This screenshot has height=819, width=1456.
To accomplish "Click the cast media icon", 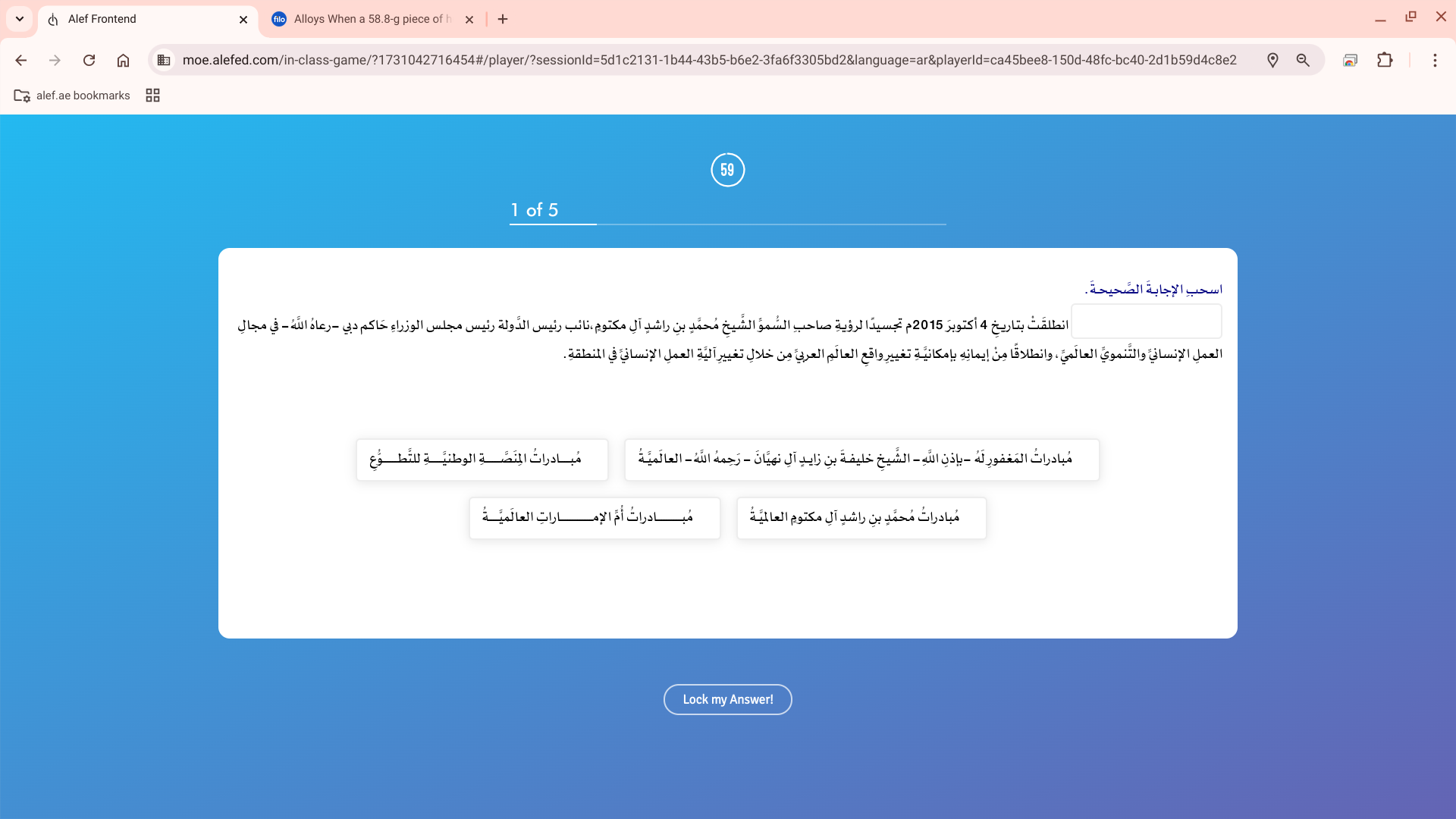I will (x=1350, y=61).
